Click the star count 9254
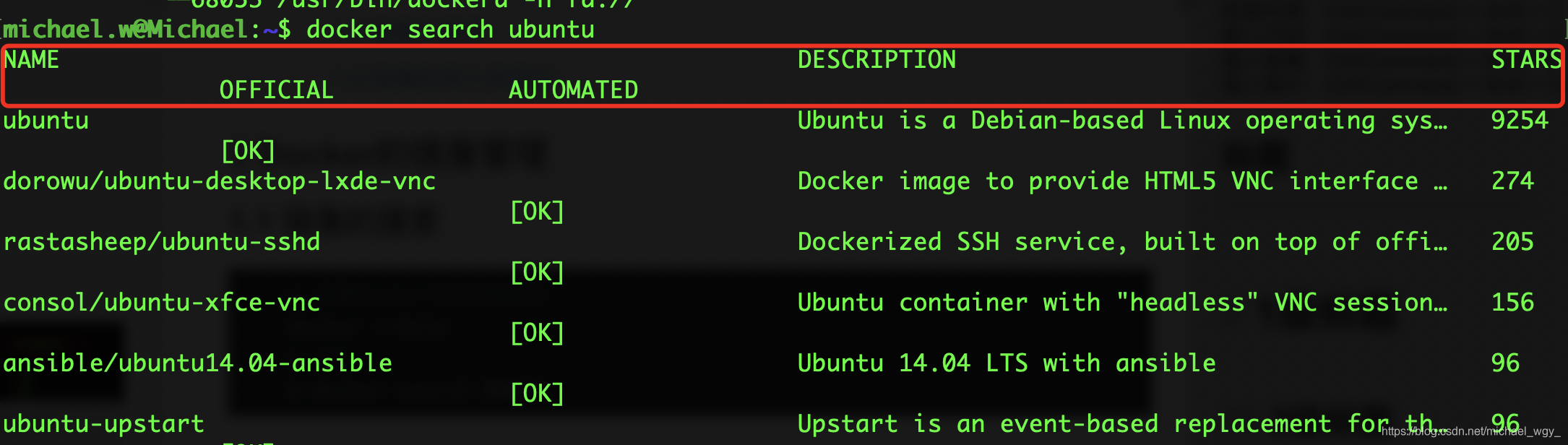Image resolution: width=1568 pixels, height=445 pixels. click(x=1520, y=121)
